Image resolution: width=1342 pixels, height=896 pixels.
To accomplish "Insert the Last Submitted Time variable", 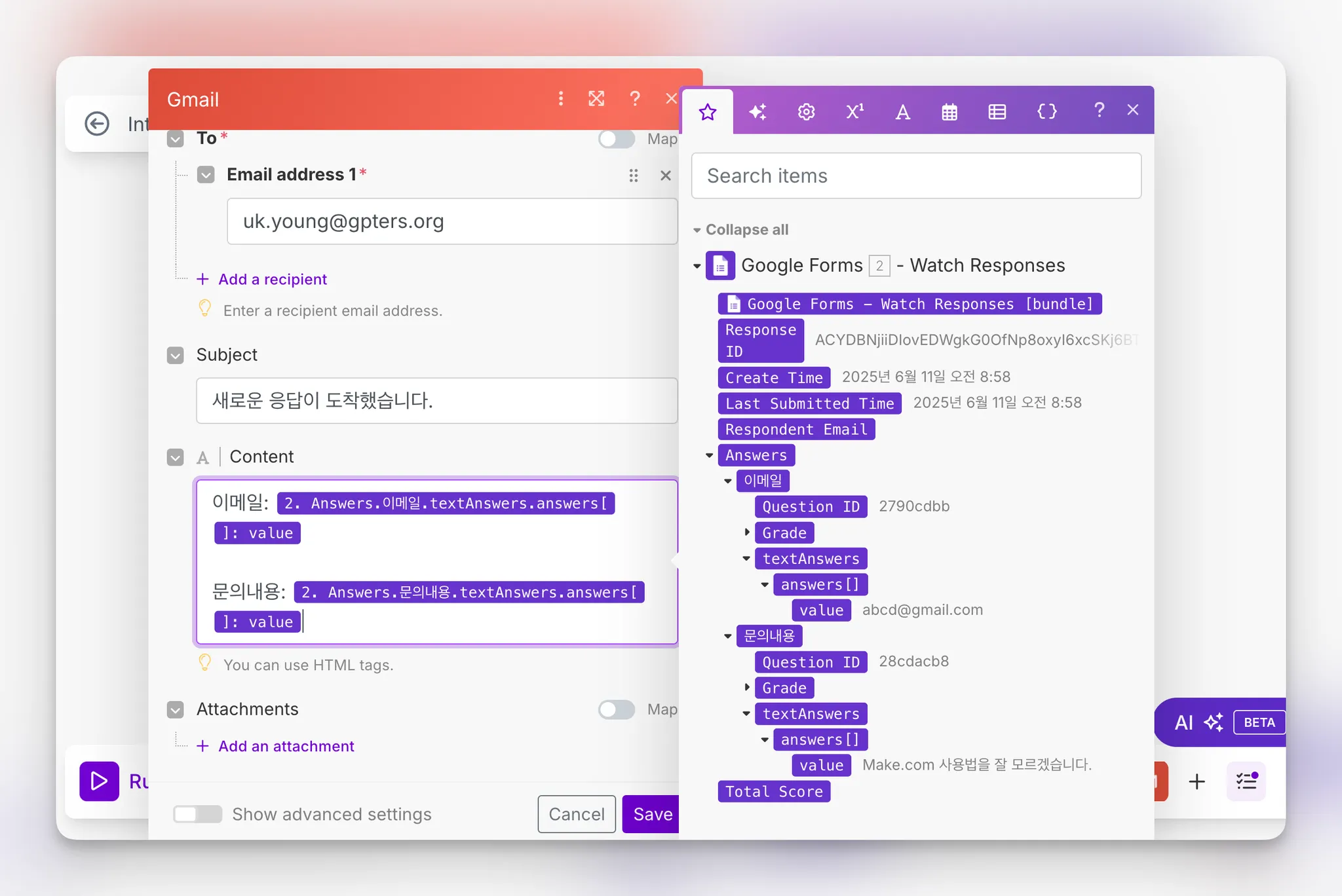I will point(809,403).
